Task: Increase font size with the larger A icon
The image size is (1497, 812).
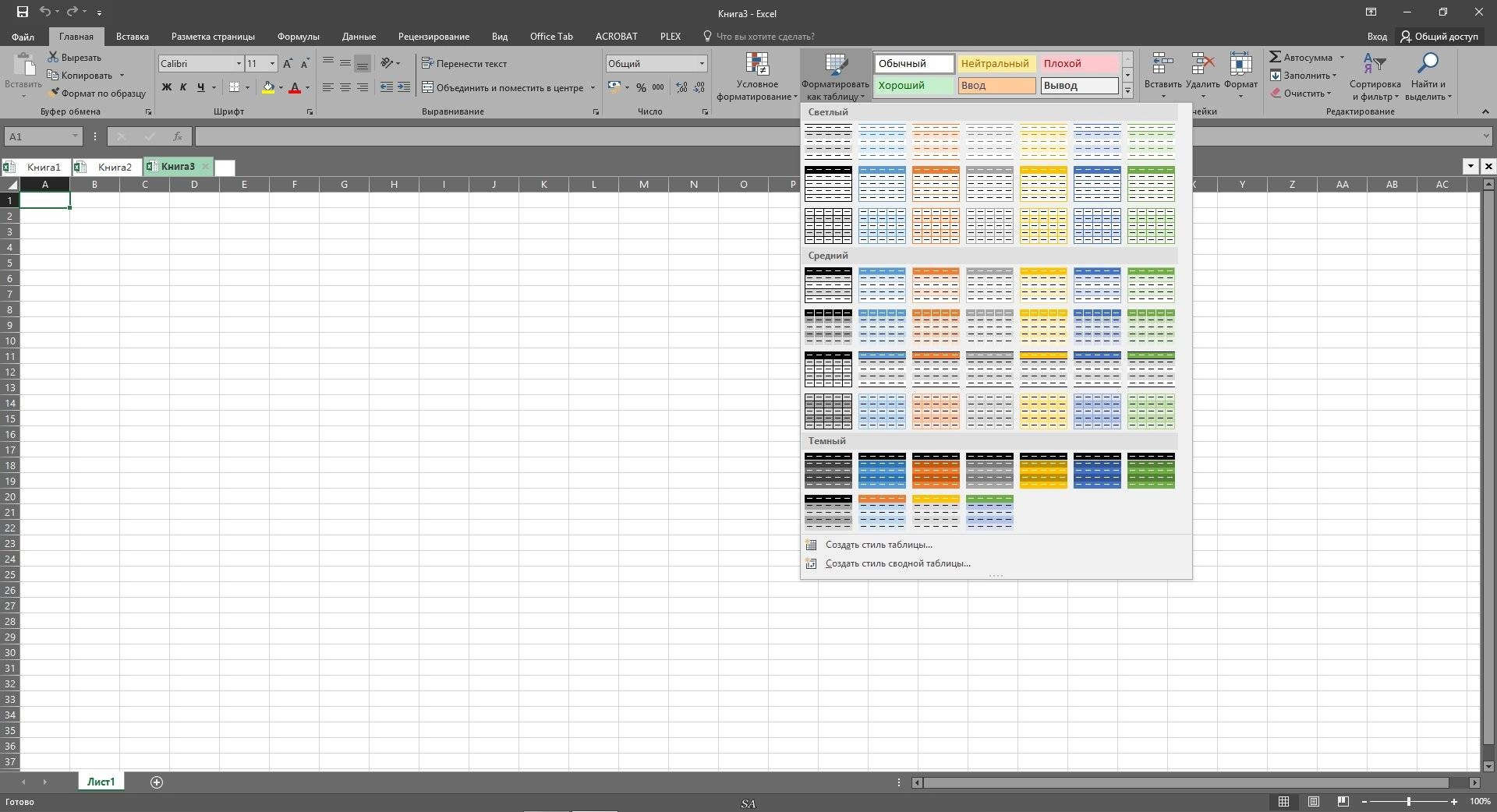Action: [x=288, y=64]
